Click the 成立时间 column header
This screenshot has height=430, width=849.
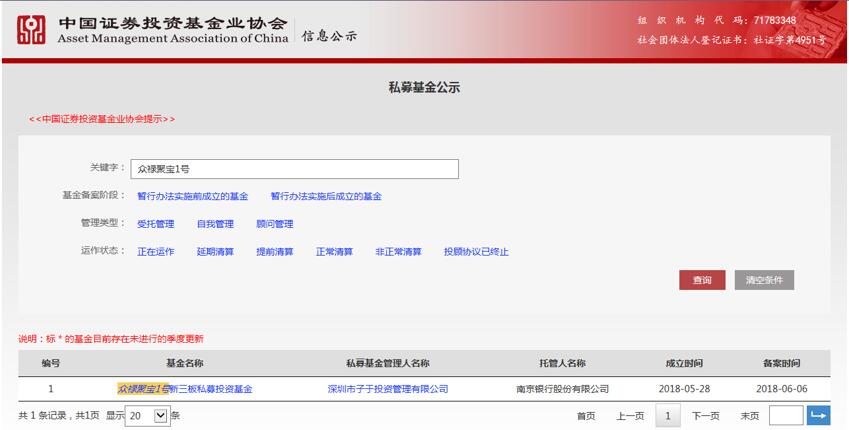(x=684, y=363)
